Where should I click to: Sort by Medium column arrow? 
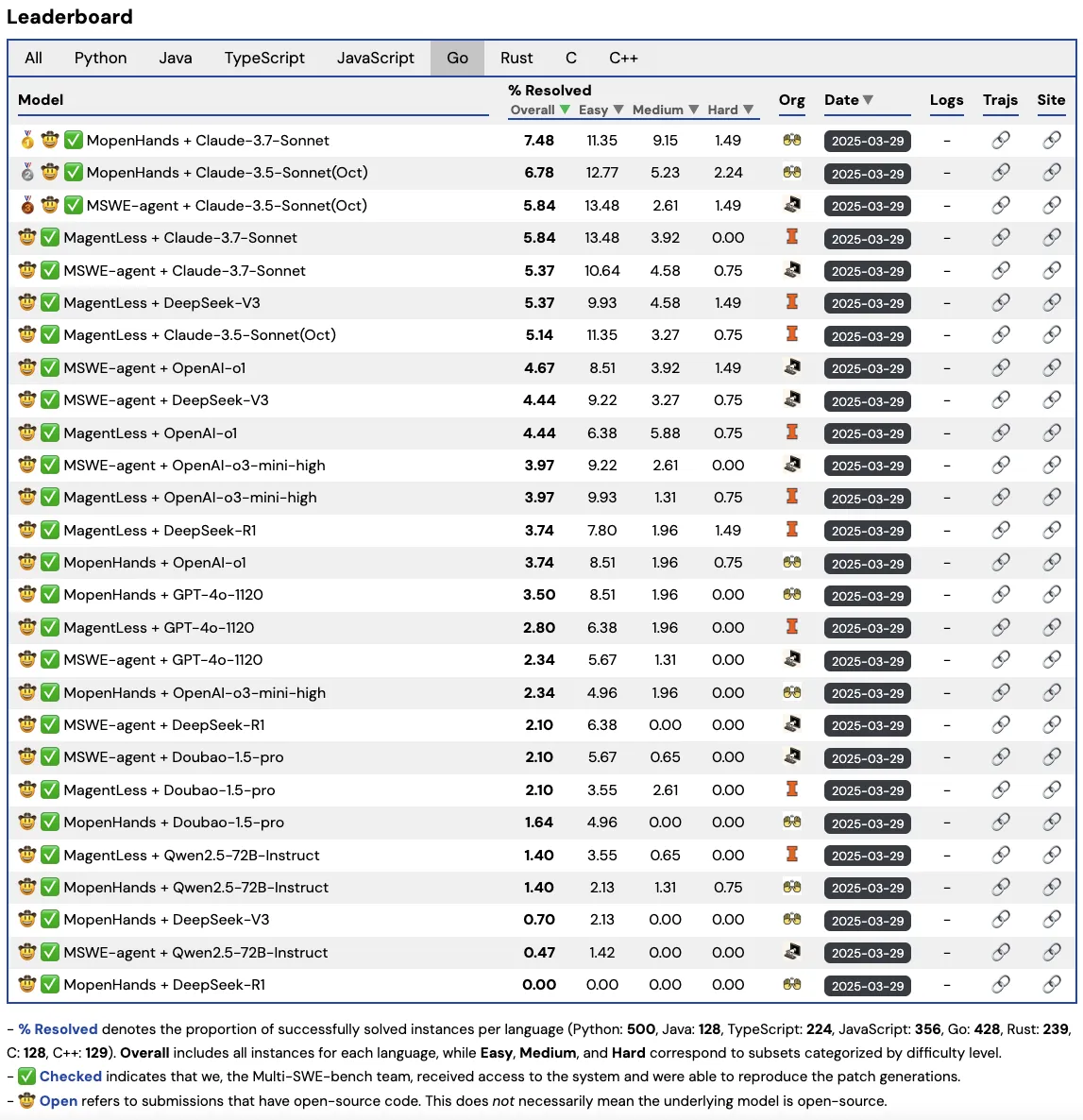click(694, 110)
